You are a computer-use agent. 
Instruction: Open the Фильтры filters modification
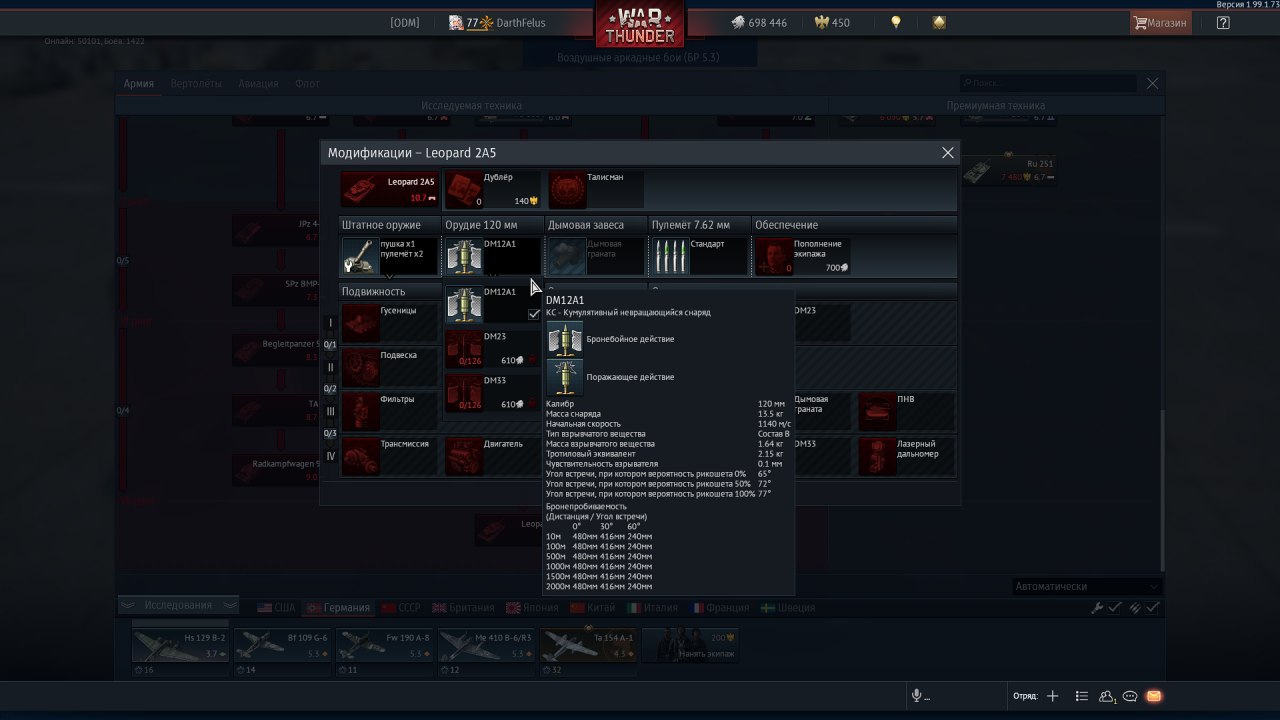pyautogui.click(x=390, y=412)
